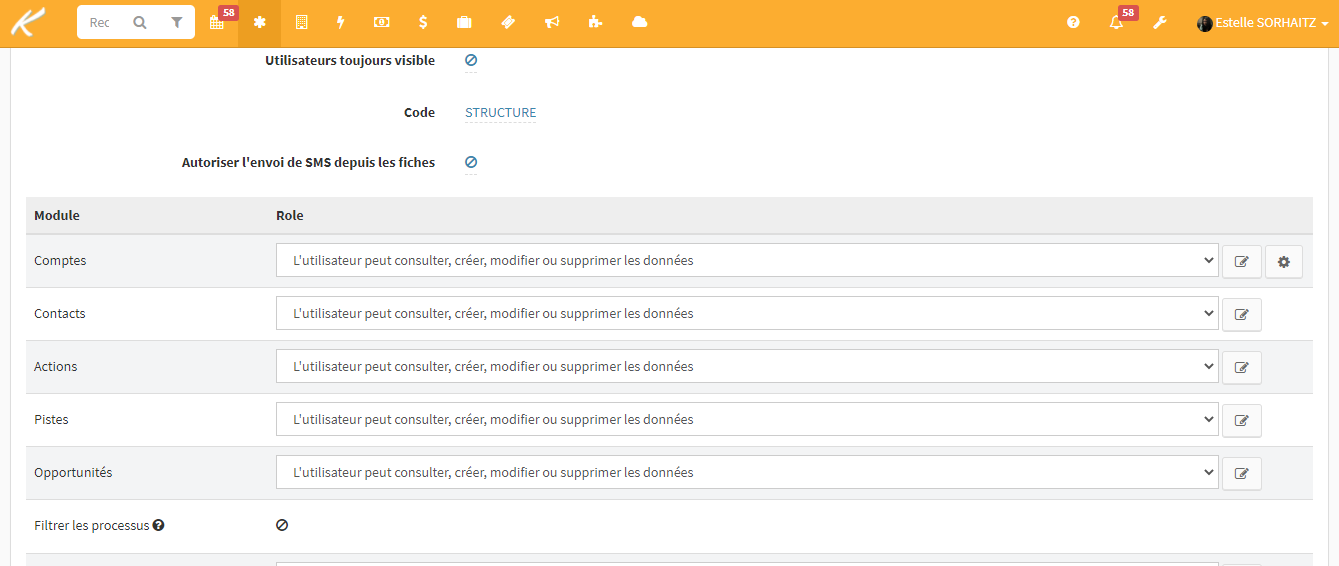The width and height of the screenshot is (1339, 566).
Task: Click the Filtrer les processus label
Action: (x=91, y=525)
